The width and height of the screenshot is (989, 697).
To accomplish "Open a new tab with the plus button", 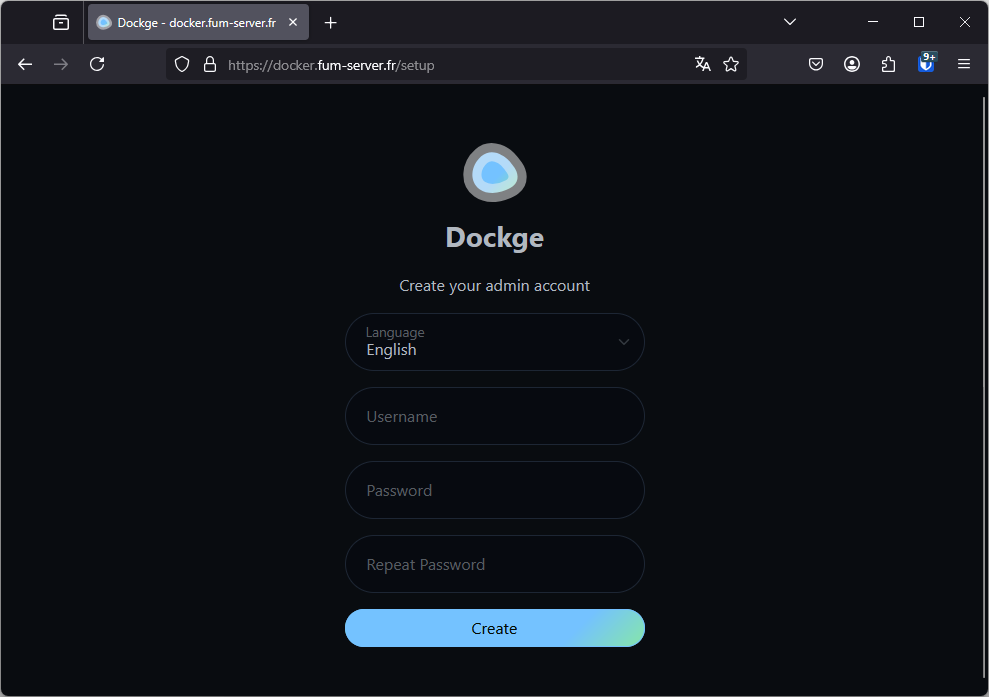I will click(330, 21).
